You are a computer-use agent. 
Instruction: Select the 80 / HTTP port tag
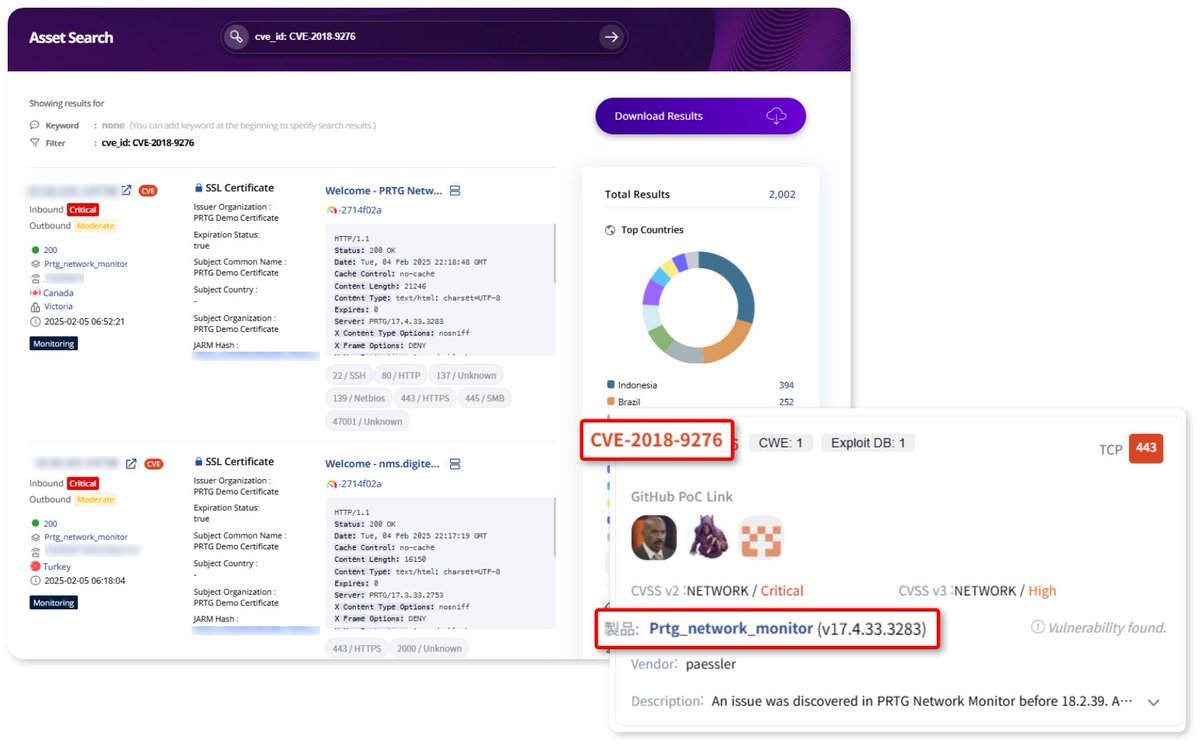(x=399, y=375)
